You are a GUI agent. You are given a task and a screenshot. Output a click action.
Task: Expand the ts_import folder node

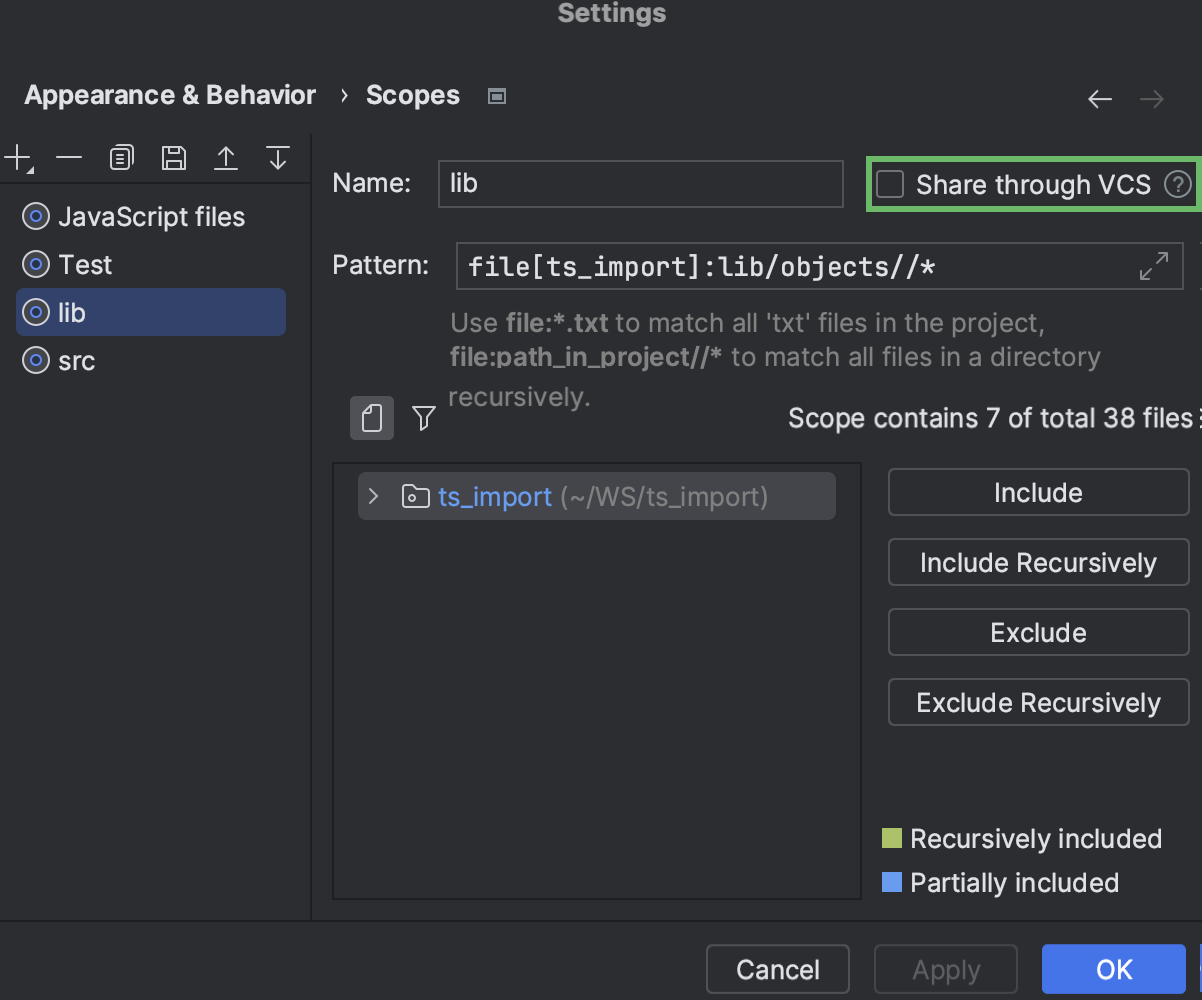pyautogui.click(x=373, y=496)
